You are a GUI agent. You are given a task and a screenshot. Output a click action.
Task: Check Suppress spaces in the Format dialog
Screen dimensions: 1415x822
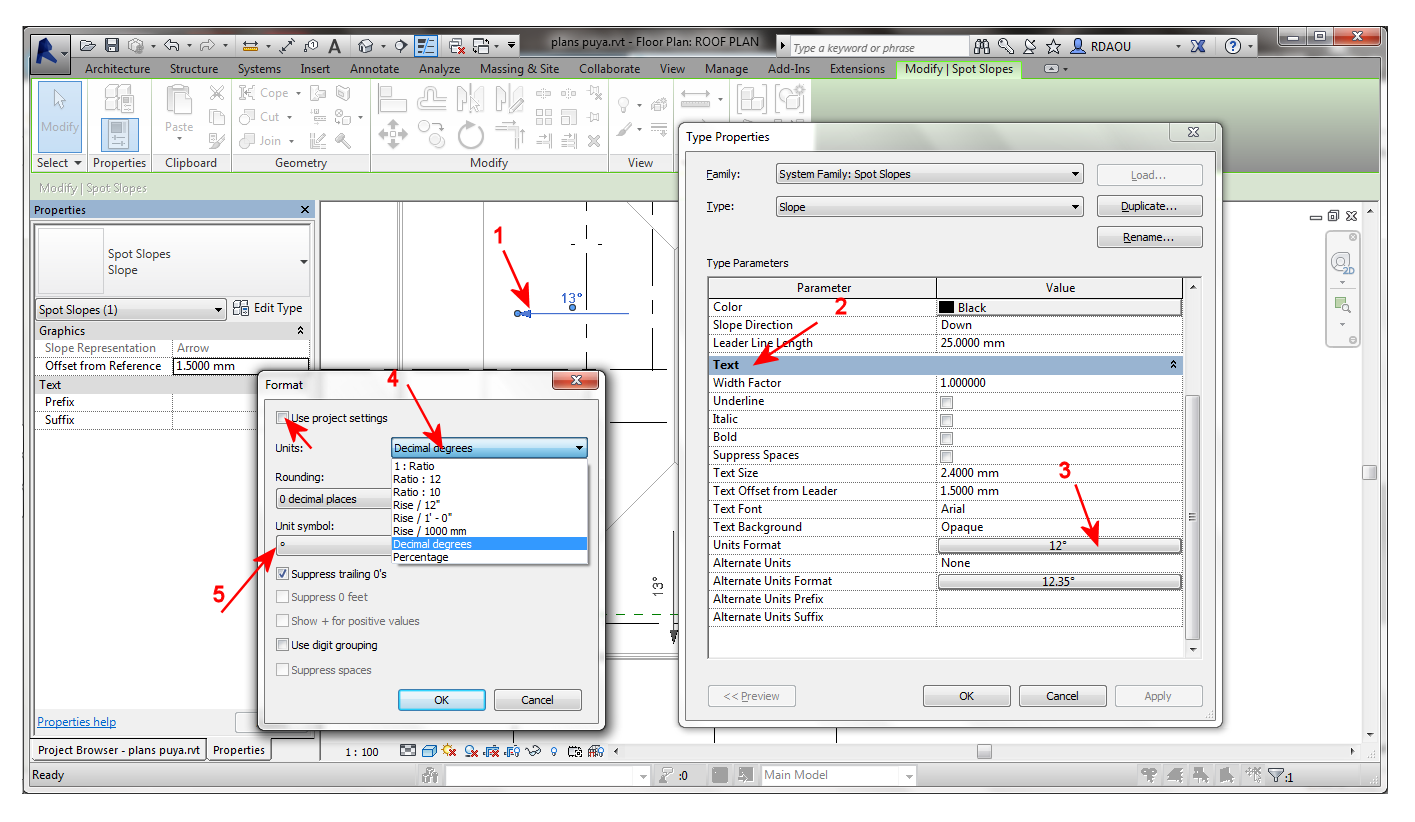coord(284,670)
